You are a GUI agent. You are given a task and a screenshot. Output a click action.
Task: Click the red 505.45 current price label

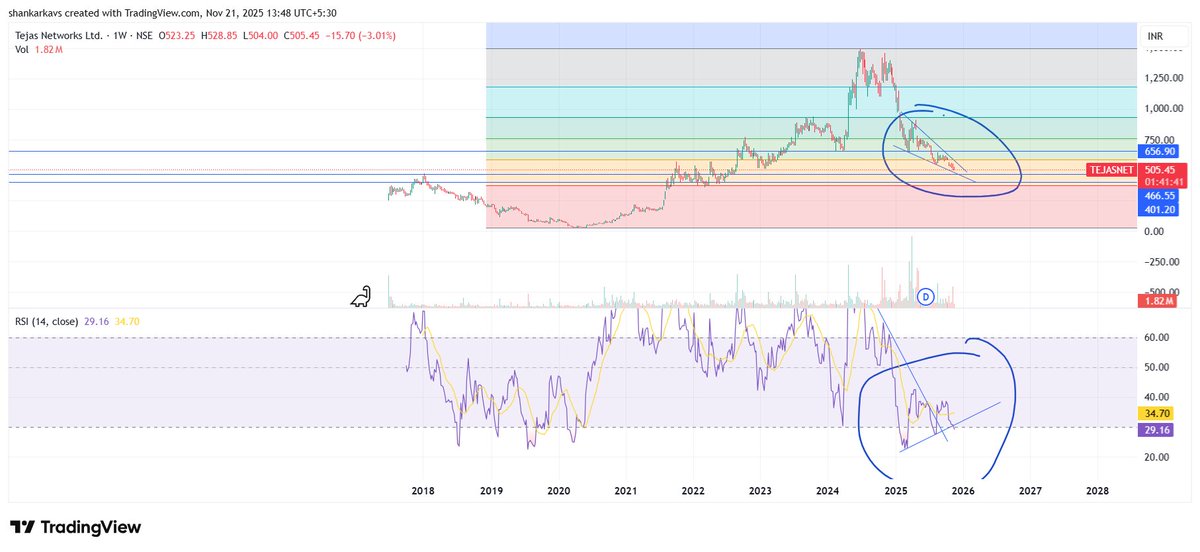(x=1161, y=170)
